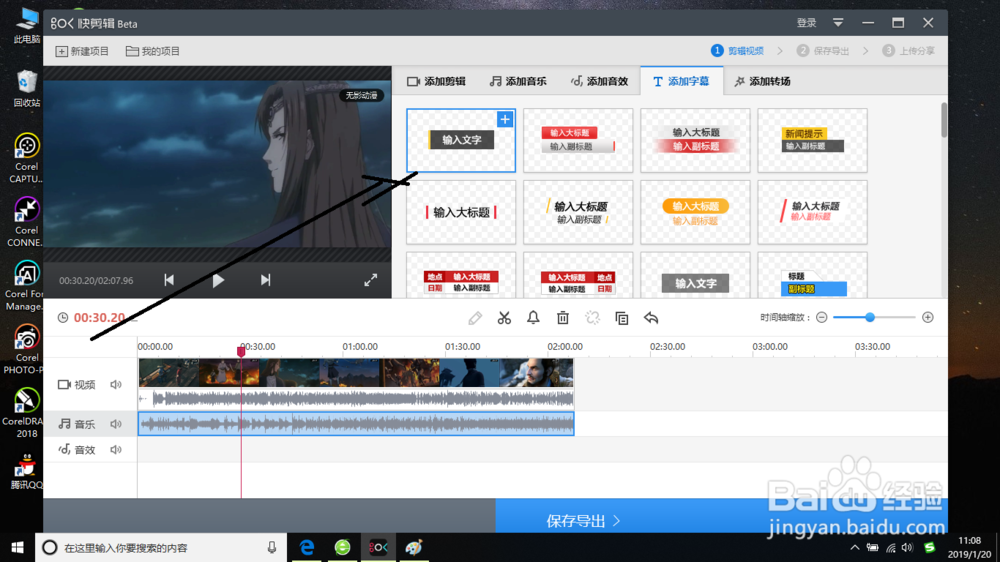Viewport: 1000px width, 562px height.
Task: Choose the blue 标题 副标题 template
Action: tap(812, 276)
